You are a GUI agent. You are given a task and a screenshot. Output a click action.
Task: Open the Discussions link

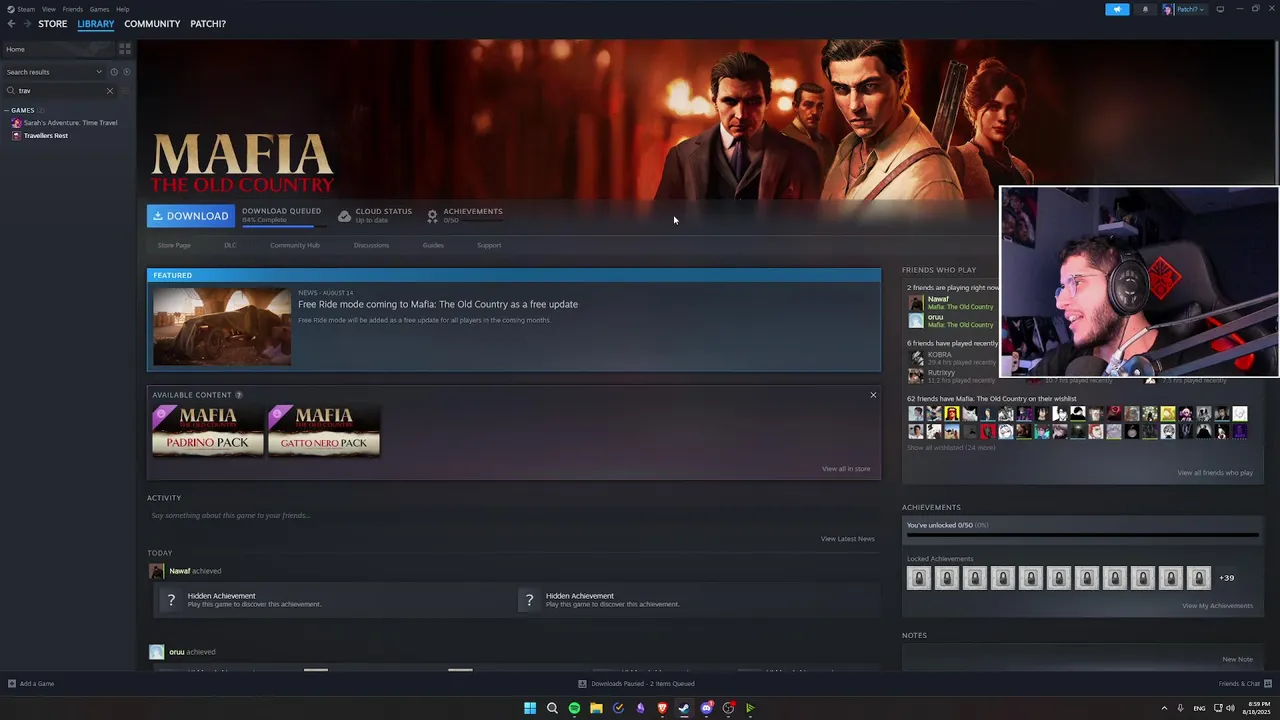point(371,245)
